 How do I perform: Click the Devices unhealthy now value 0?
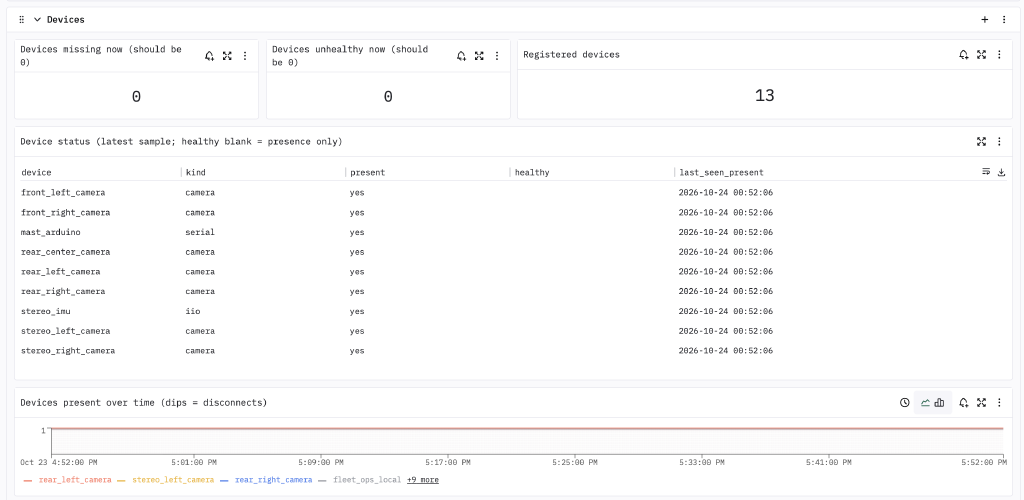[x=388, y=97]
